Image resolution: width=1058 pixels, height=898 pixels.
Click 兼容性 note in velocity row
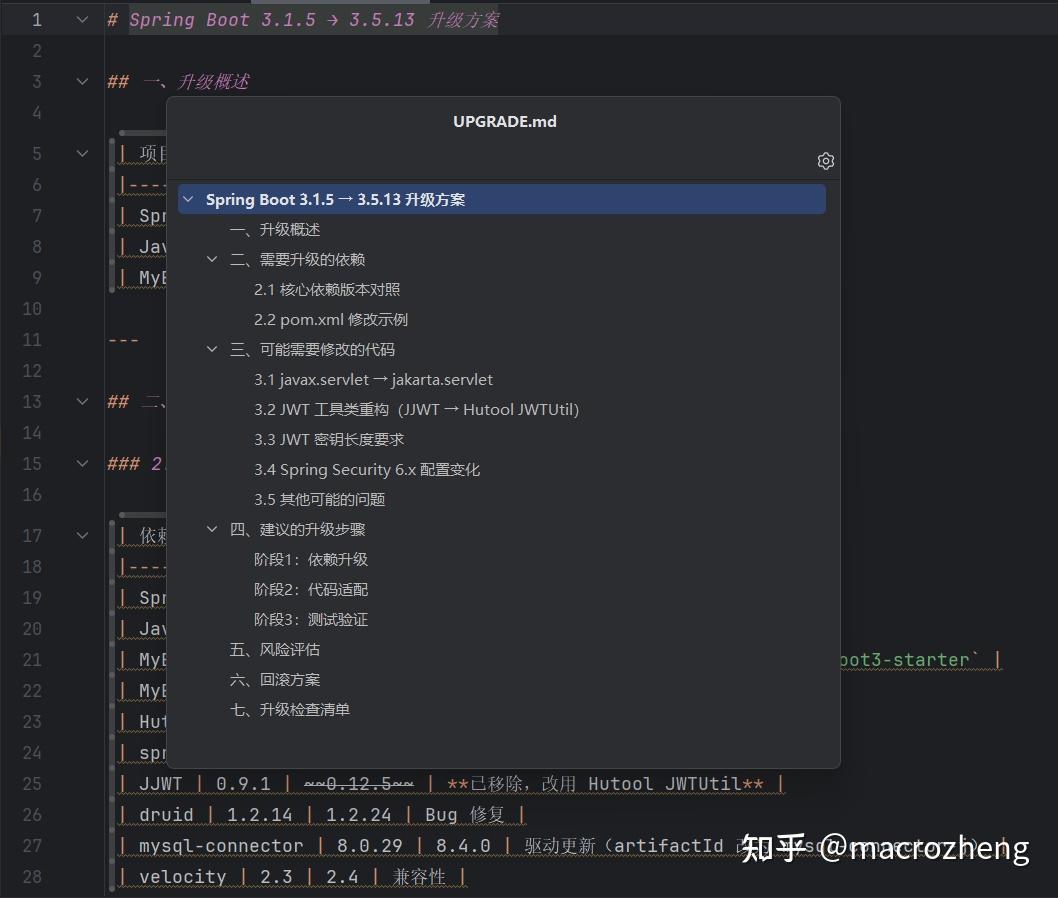[419, 877]
